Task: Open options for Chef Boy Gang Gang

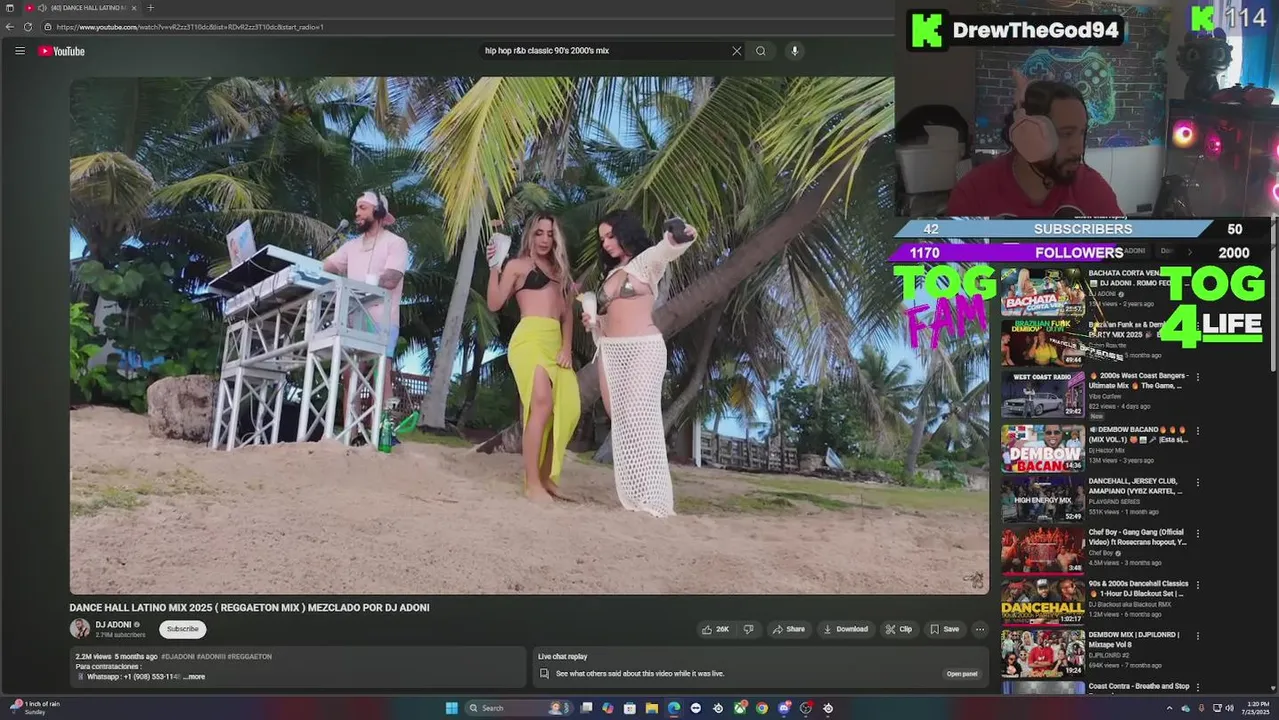Action: pyautogui.click(x=1198, y=534)
